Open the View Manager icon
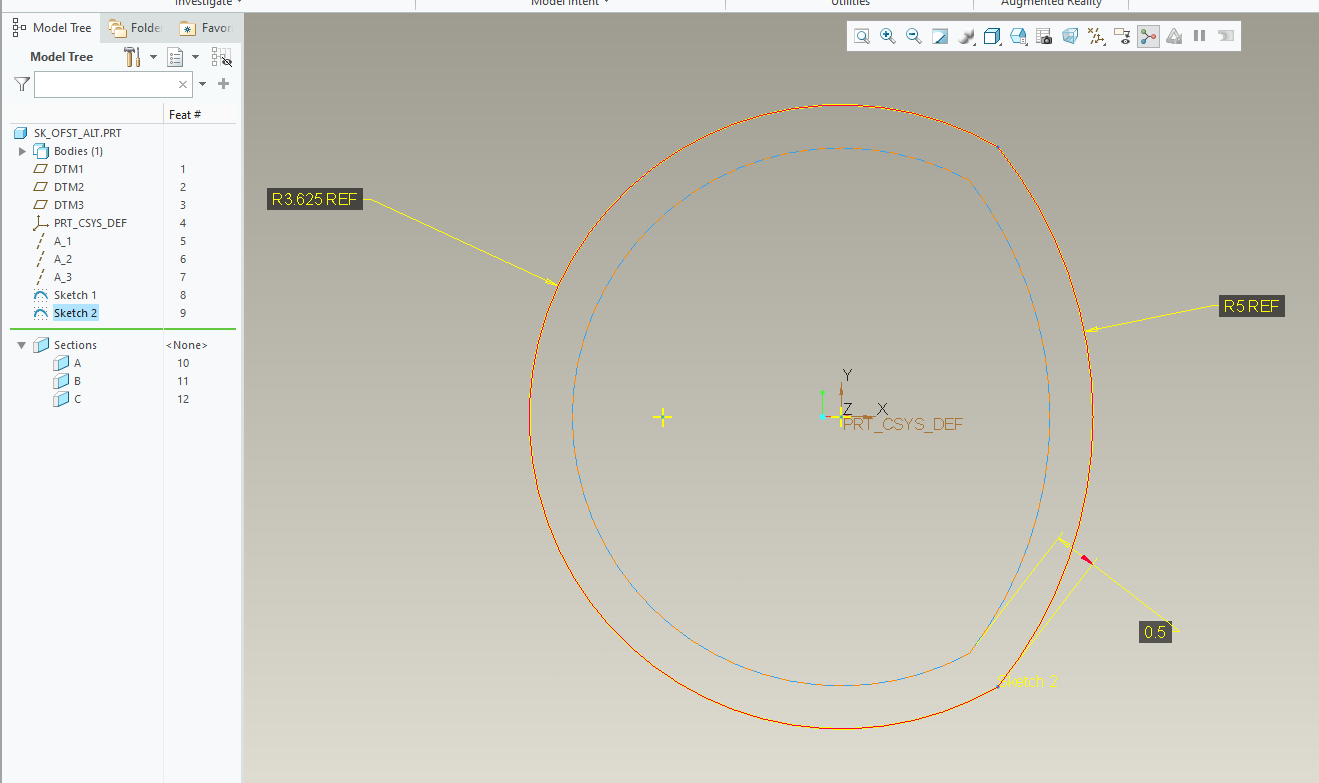1319x783 pixels. click(x=1018, y=35)
